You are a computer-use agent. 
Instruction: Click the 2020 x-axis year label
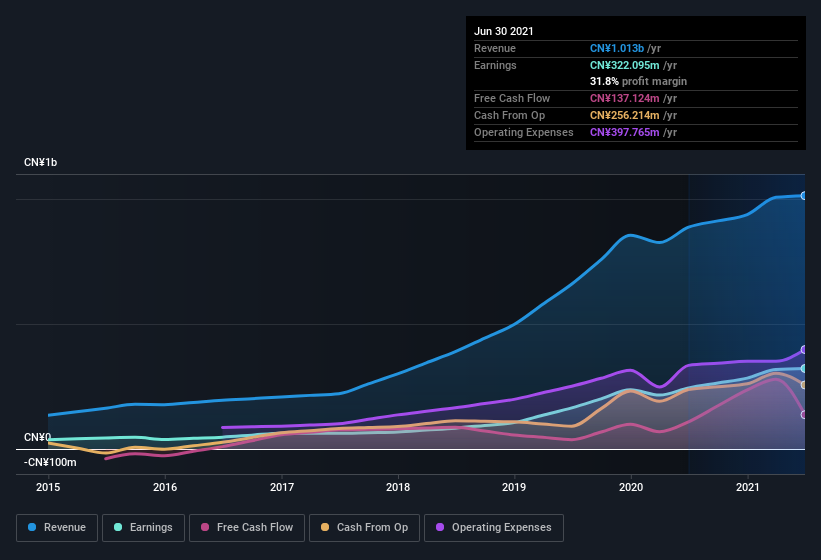[631, 487]
